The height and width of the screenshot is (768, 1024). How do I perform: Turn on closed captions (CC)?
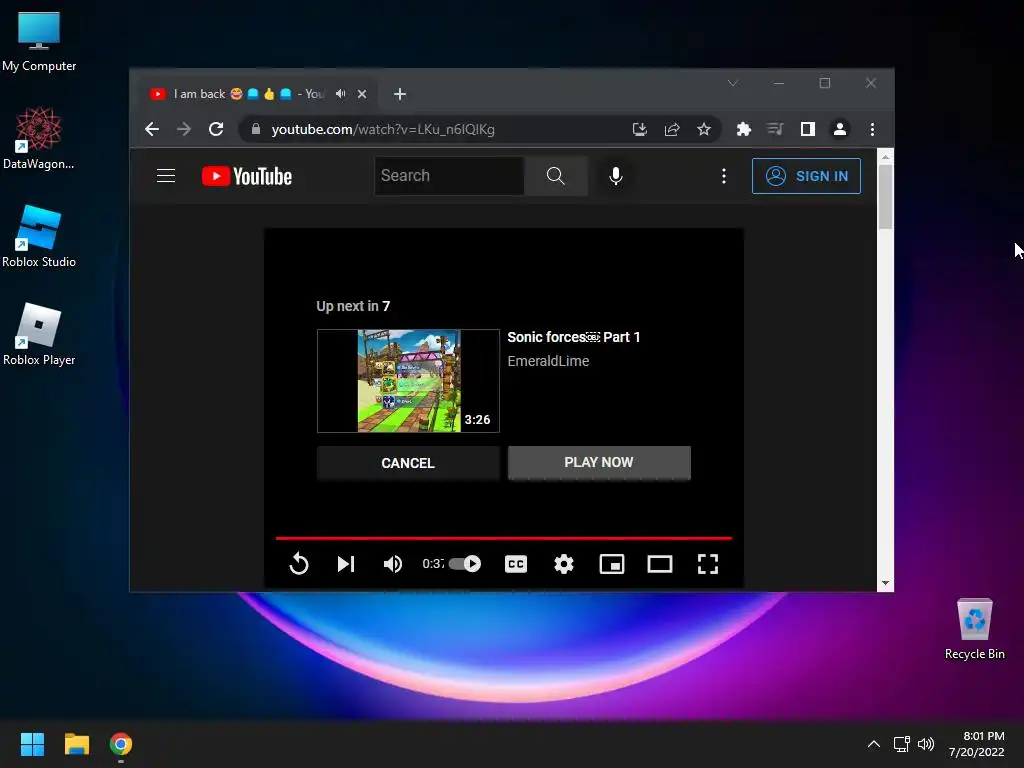[x=516, y=564]
